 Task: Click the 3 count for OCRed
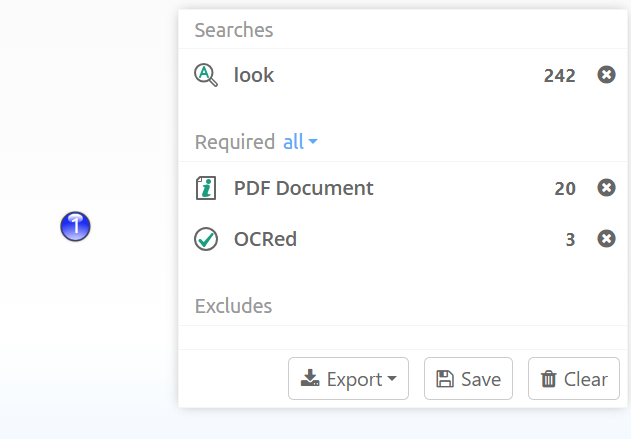570,239
